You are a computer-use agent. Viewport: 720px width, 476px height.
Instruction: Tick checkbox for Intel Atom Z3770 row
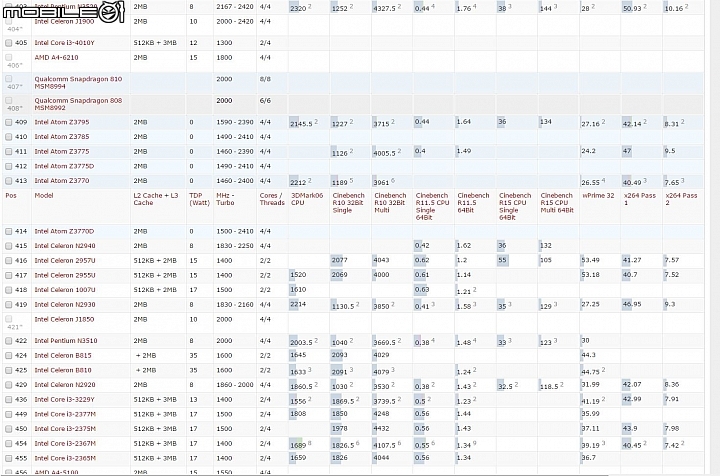tap(8, 181)
